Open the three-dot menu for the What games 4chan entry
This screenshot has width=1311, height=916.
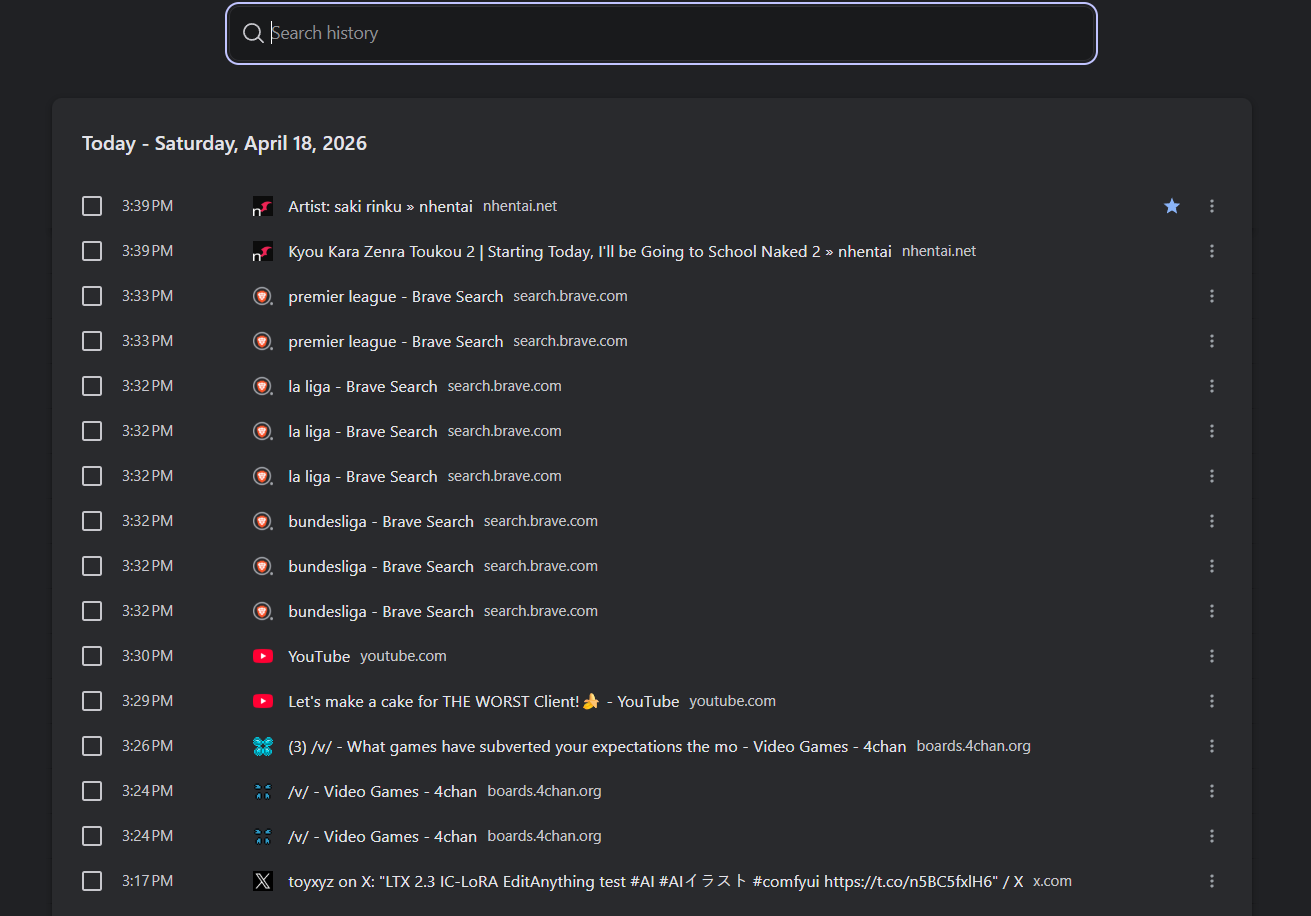click(x=1212, y=746)
